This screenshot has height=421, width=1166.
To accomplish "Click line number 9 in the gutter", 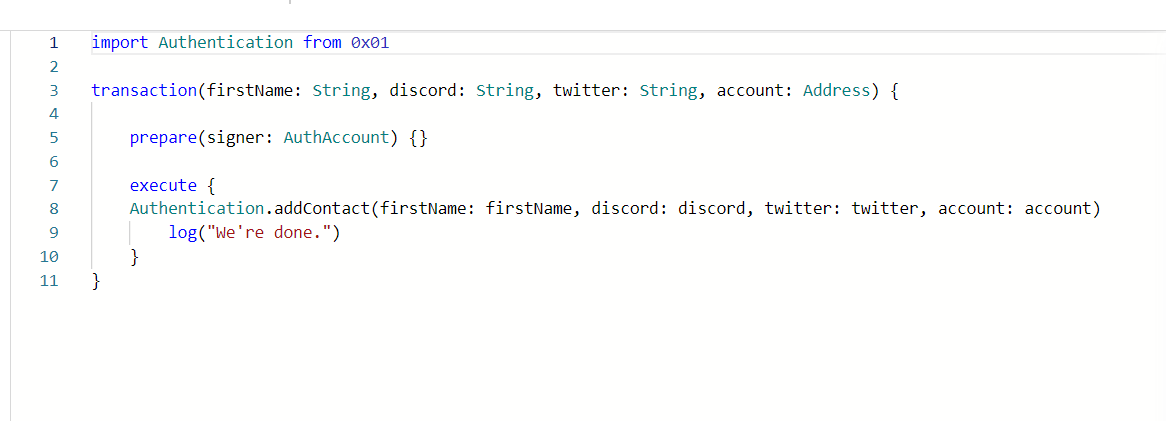I will [x=53, y=234].
